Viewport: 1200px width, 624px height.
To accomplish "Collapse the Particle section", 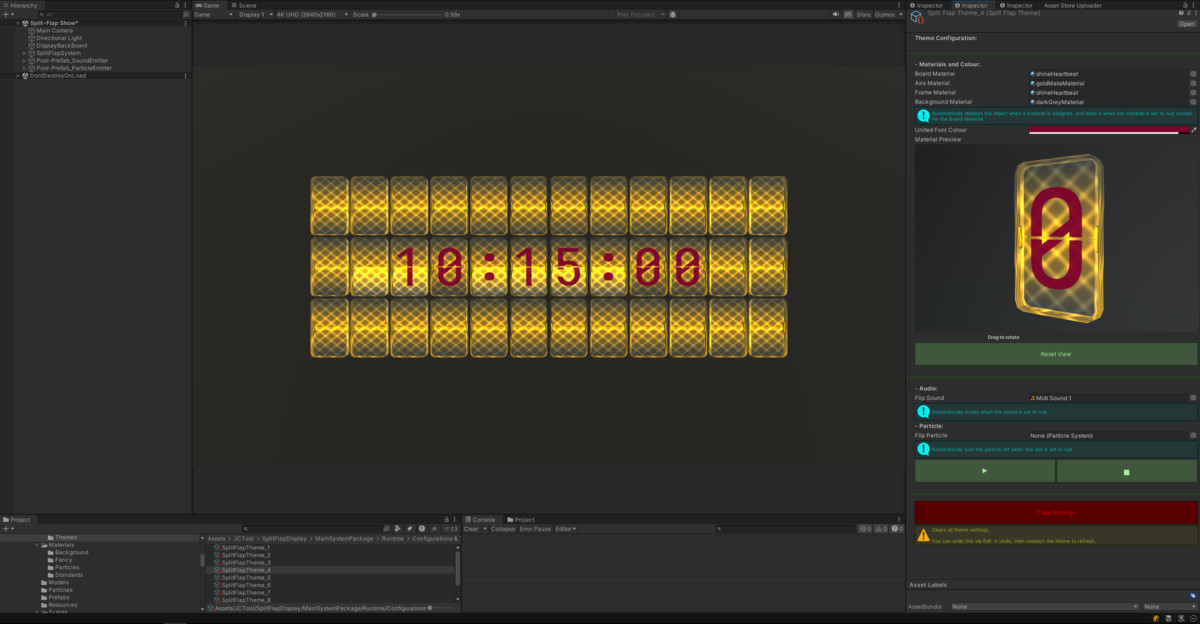I will pos(930,426).
